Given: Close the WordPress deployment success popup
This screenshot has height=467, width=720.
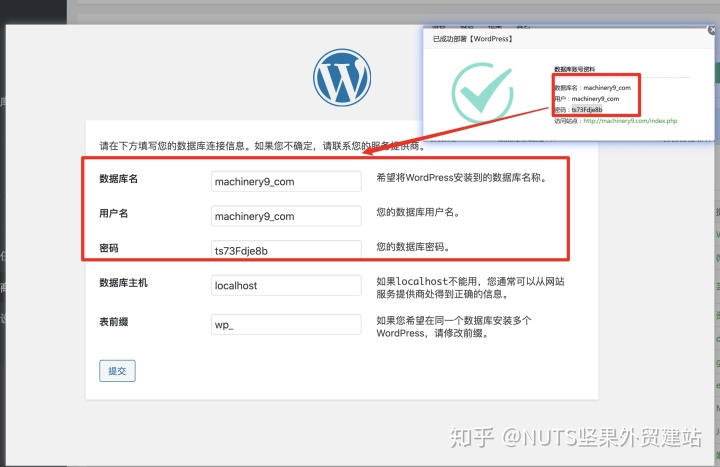Looking at the screenshot, I should click(x=712, y=30).
